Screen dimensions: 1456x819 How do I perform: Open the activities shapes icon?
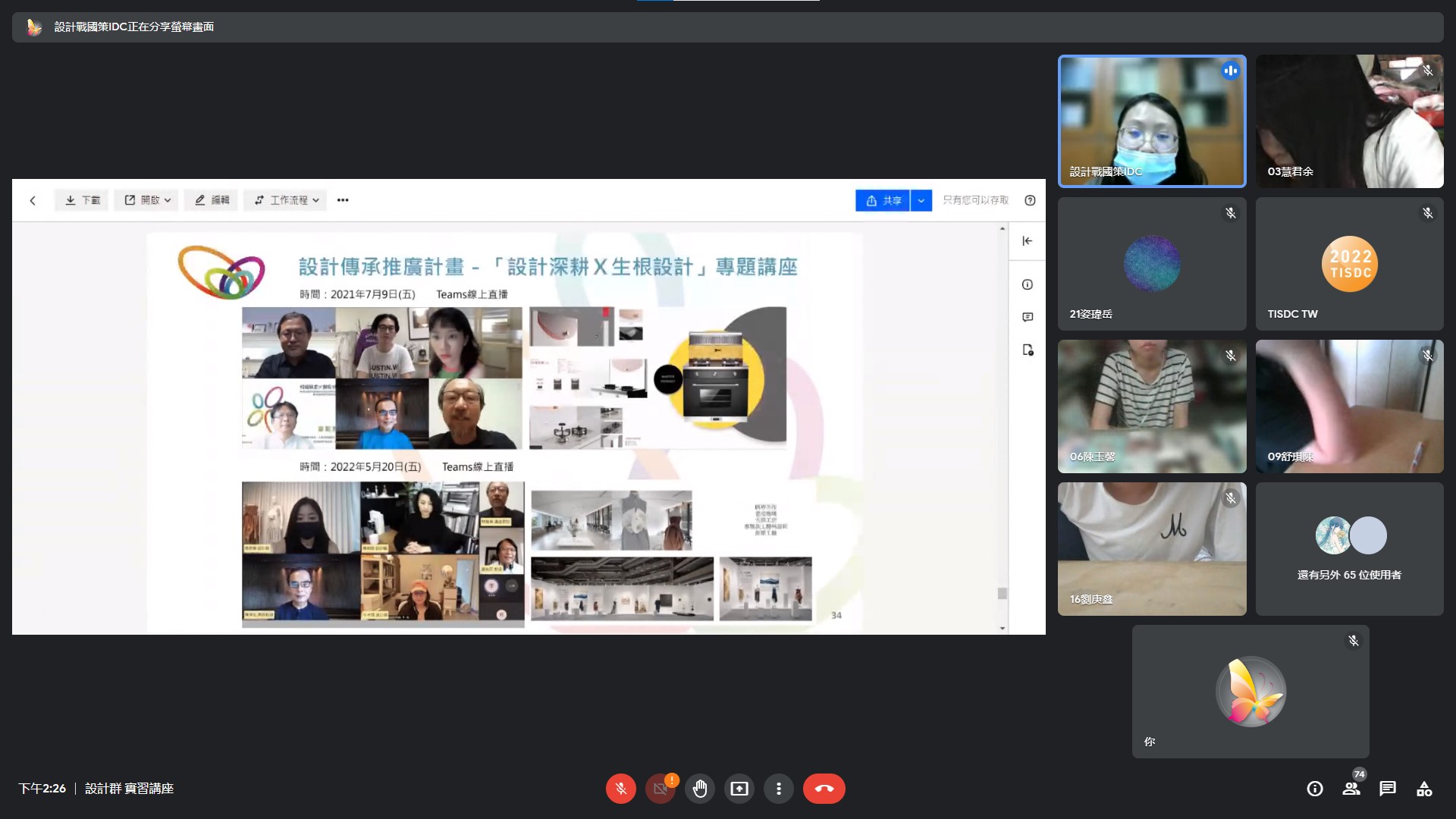[1424, 789]
